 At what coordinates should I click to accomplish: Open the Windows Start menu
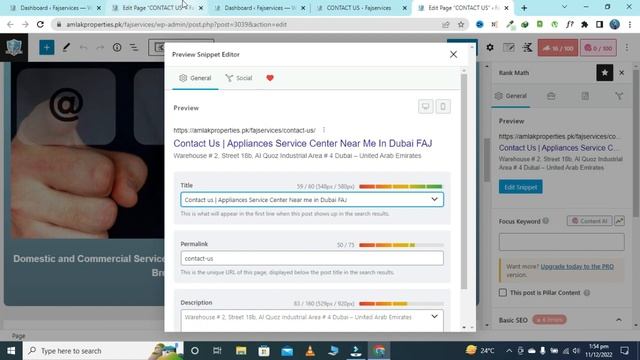[11, 351]
